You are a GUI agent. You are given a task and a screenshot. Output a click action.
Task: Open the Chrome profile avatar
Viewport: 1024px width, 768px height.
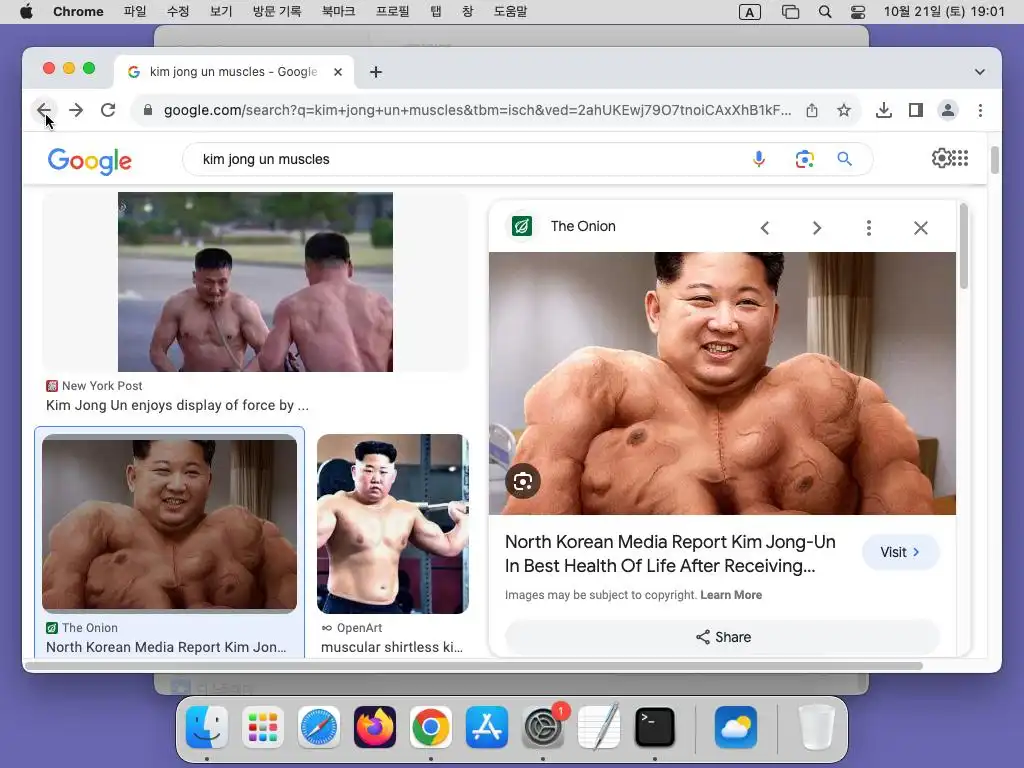[948, 110]
